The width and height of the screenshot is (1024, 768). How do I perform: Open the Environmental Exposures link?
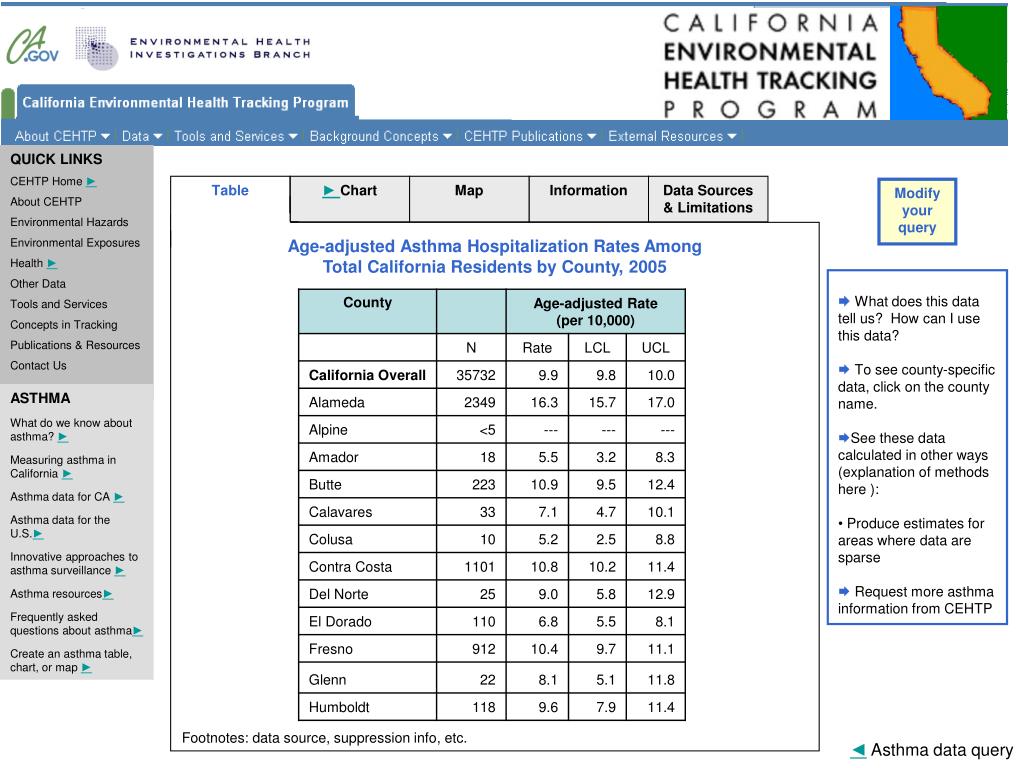click(75, 243)
